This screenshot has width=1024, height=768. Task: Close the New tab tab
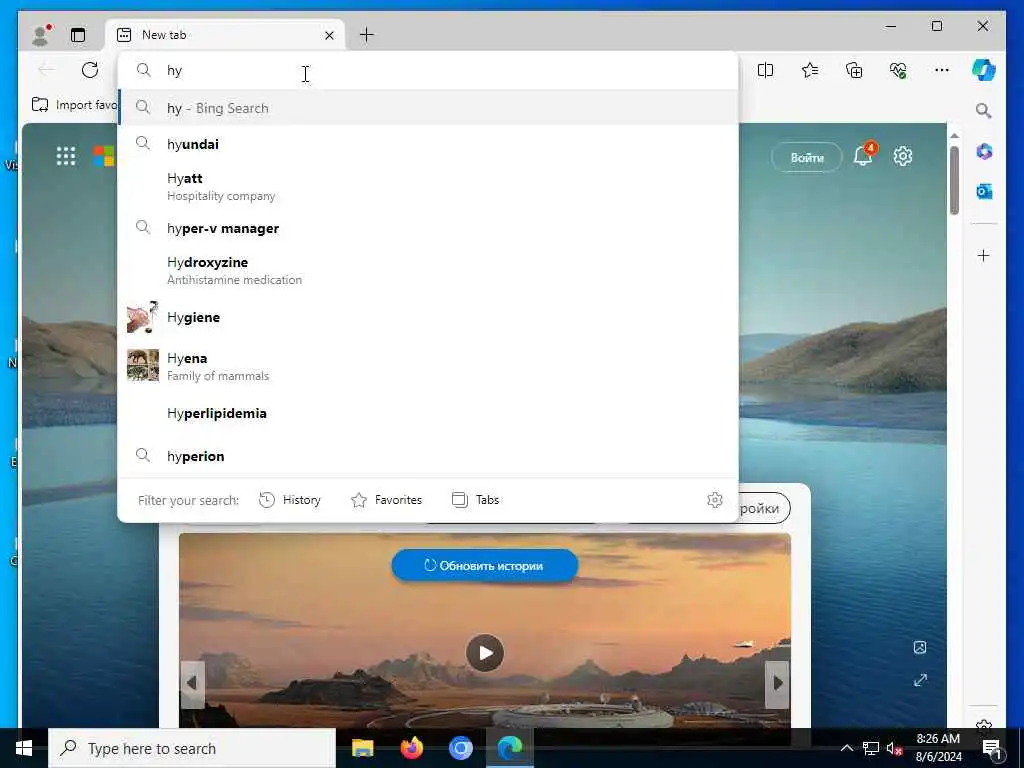329,35
